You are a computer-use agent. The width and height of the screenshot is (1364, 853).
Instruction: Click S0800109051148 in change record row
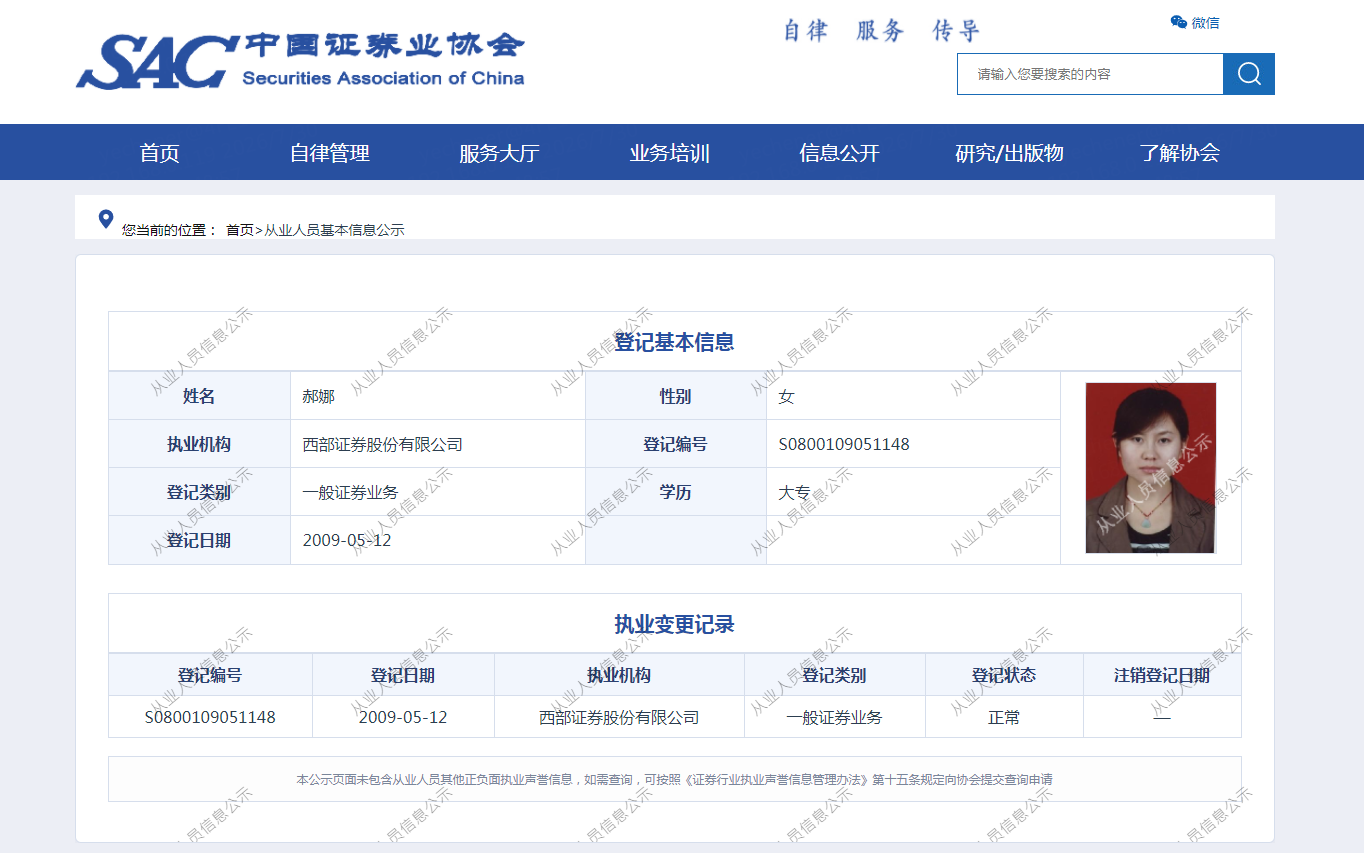click(x=210, y=718)
